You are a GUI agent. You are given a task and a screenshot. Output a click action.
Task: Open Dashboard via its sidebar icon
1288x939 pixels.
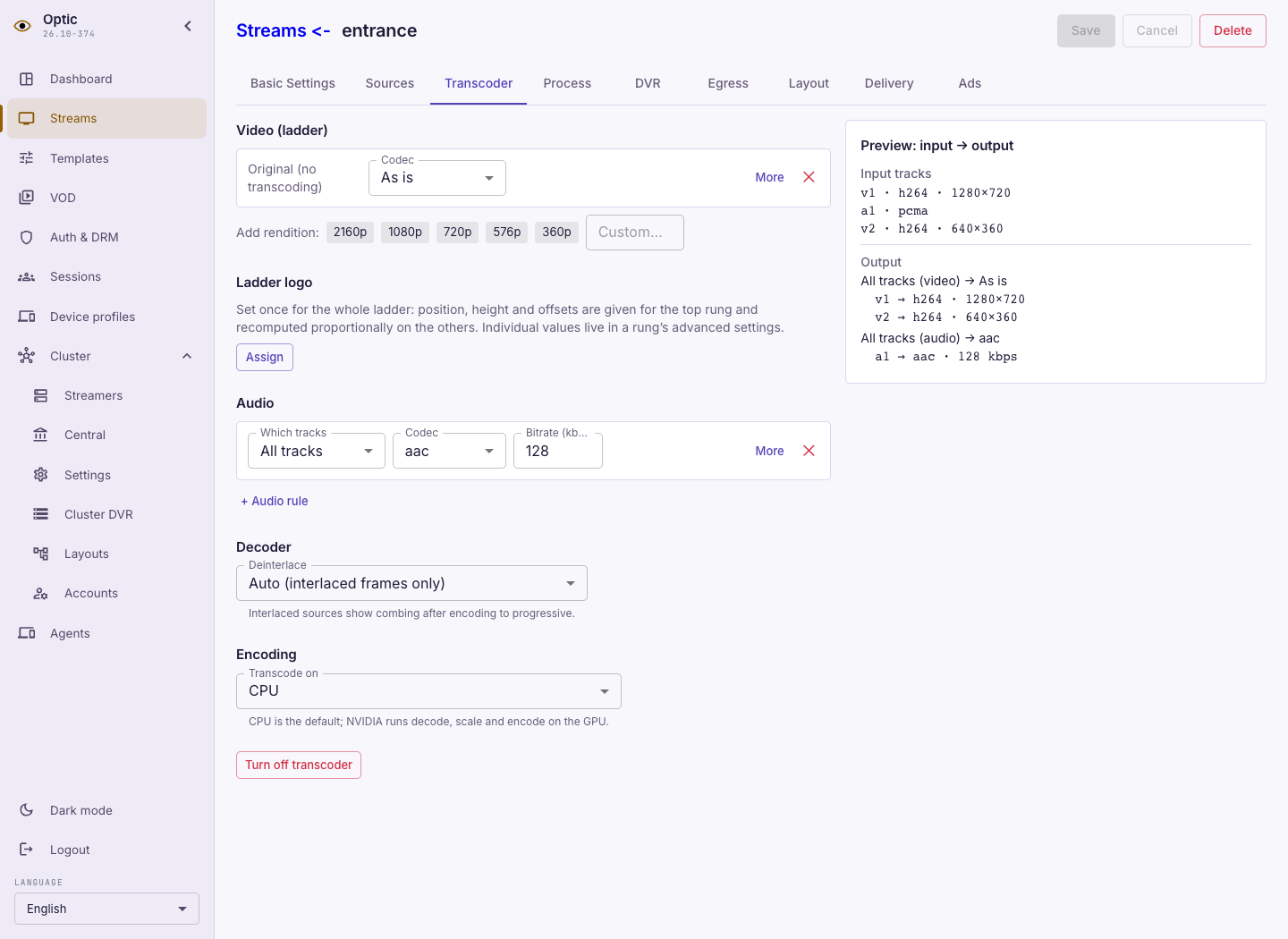[x=27, y=79]
